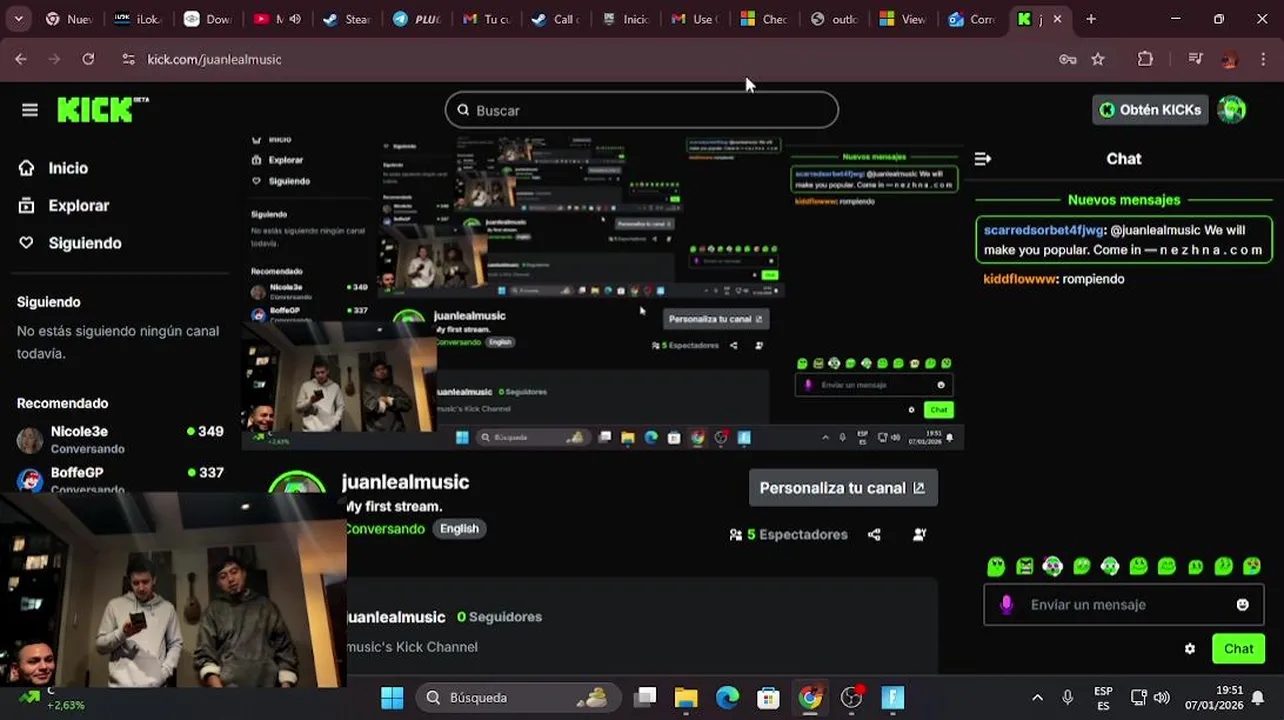Click the Enviar un mensaje field
This screenshot has width=1284, height=720.
tap(1125, 604)
